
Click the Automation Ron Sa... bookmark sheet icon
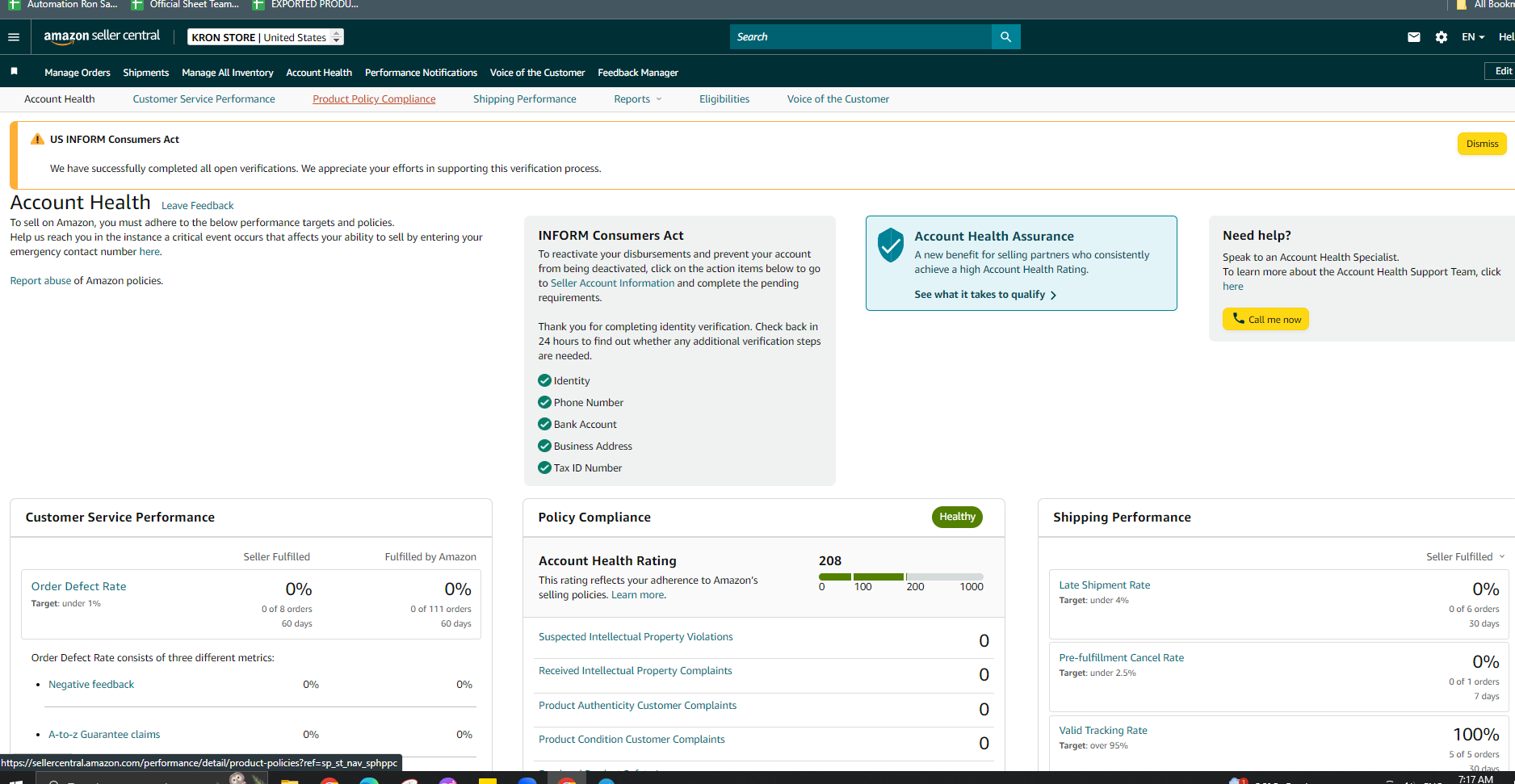click(x=14, y=5)
